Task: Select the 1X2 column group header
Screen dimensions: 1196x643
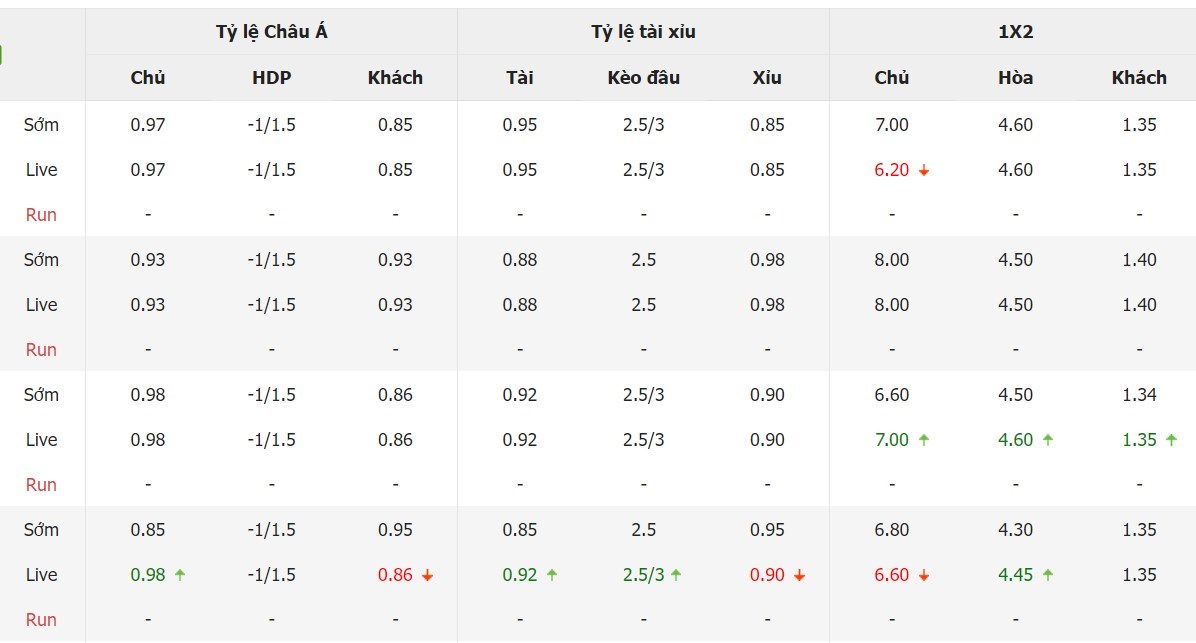Action: (1015, 32)
